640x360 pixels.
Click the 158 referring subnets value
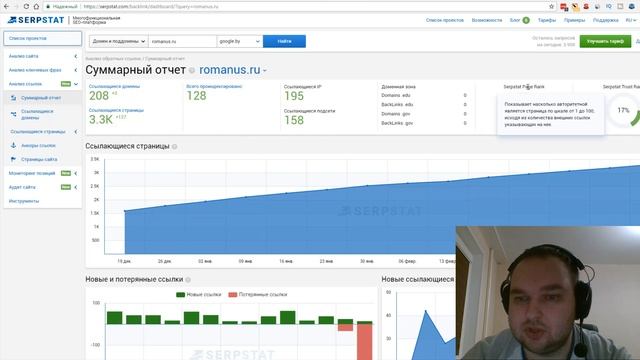tap(294, 120)
